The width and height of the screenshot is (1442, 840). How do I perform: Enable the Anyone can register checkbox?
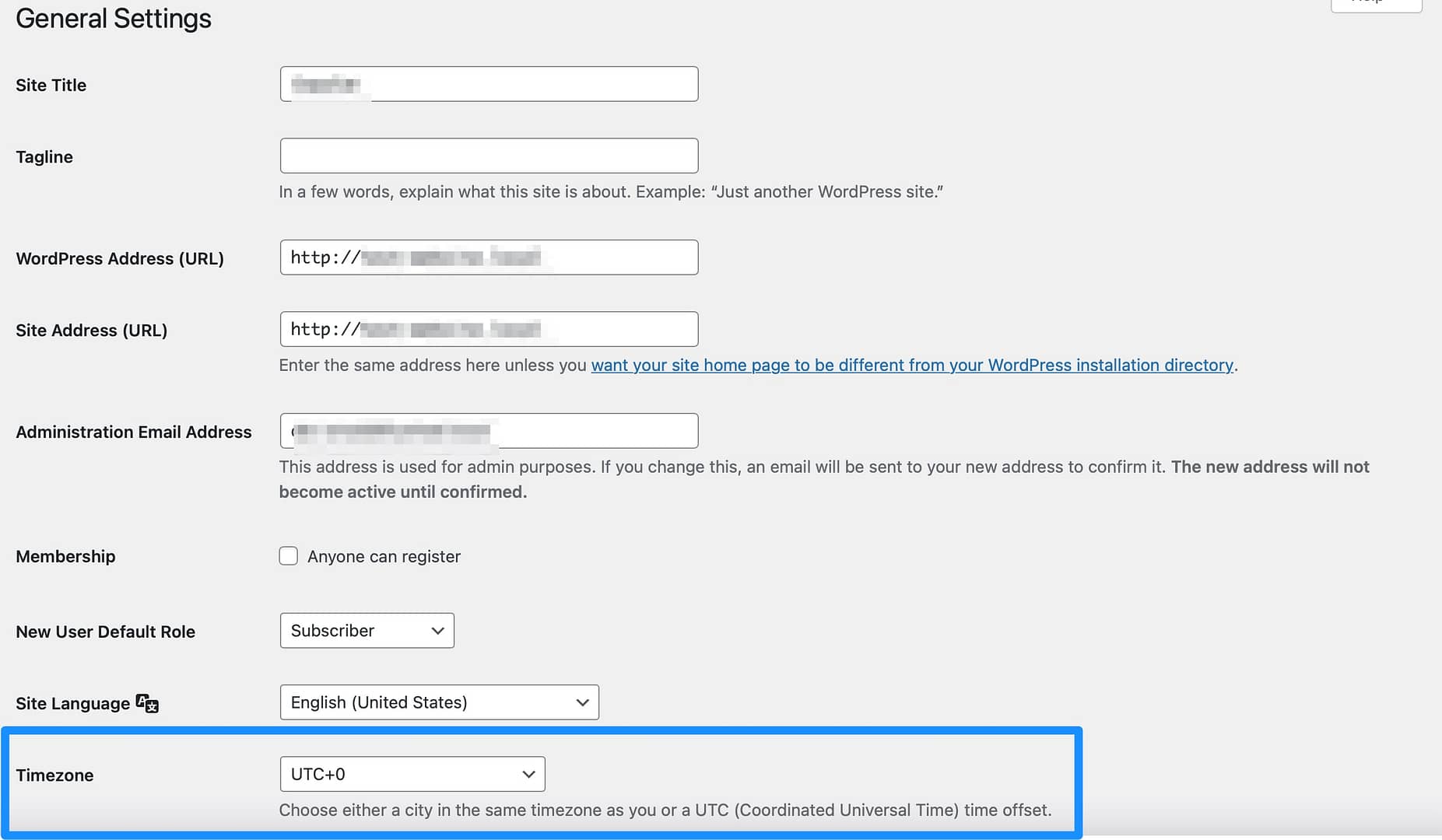click(x=289, y=556)
